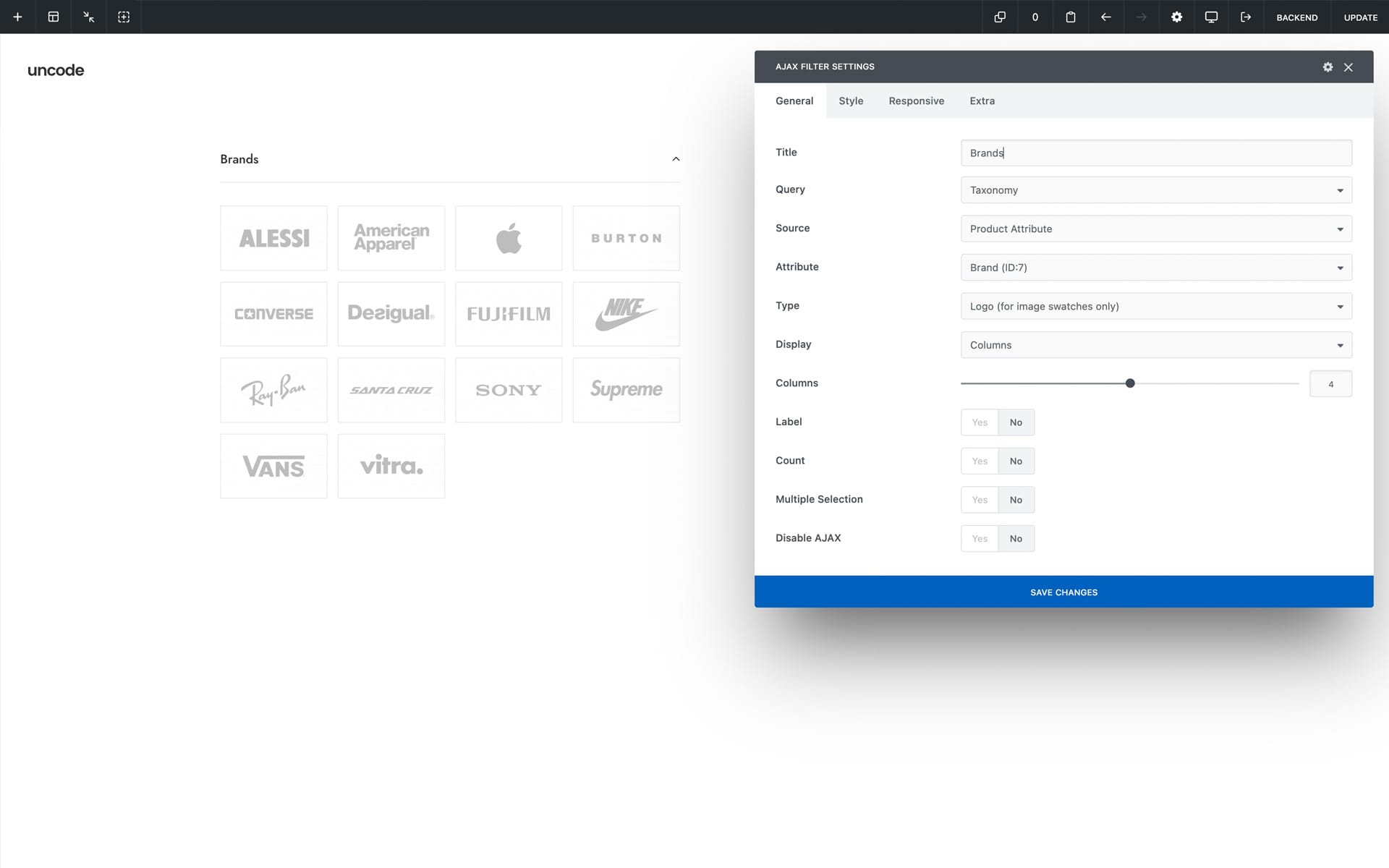Click the collapse arrows icon in top toolbar
1389x868 pixels.
click(88, 17)
